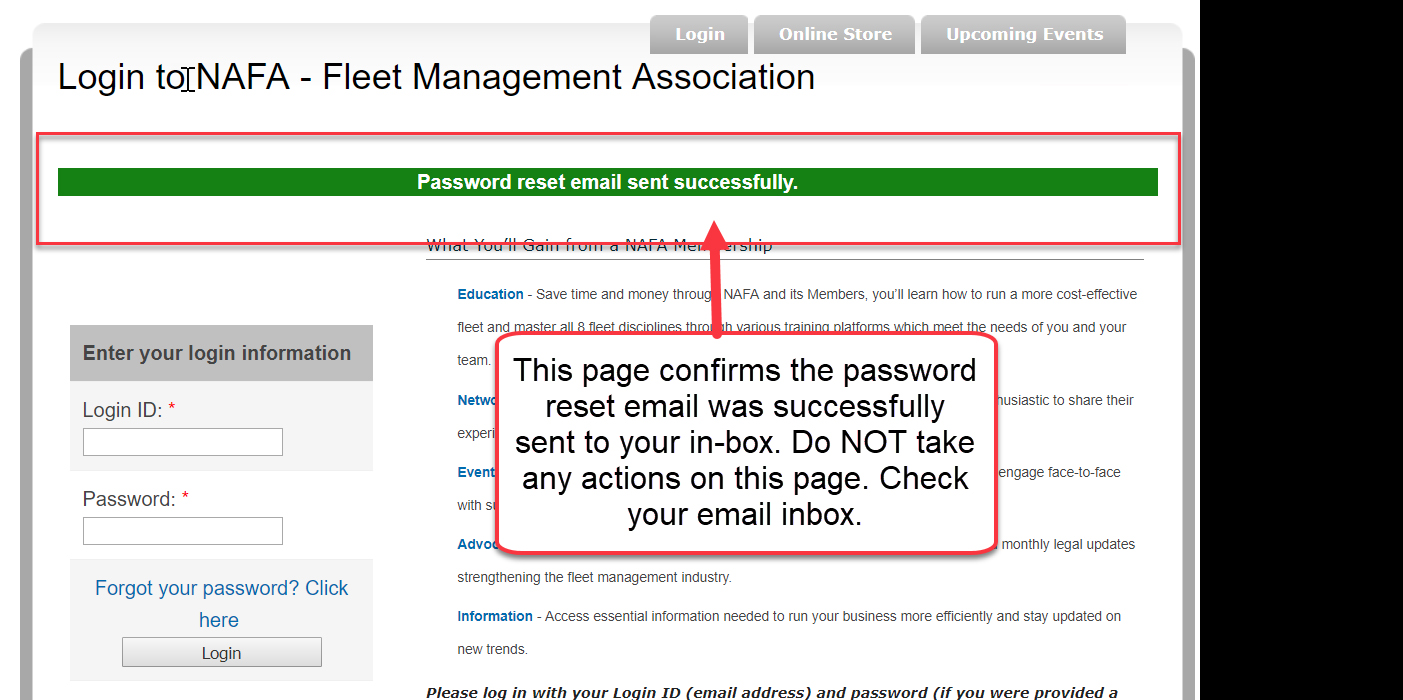
Task: Switch to the Online Store tab
Action: pos(835,35)
